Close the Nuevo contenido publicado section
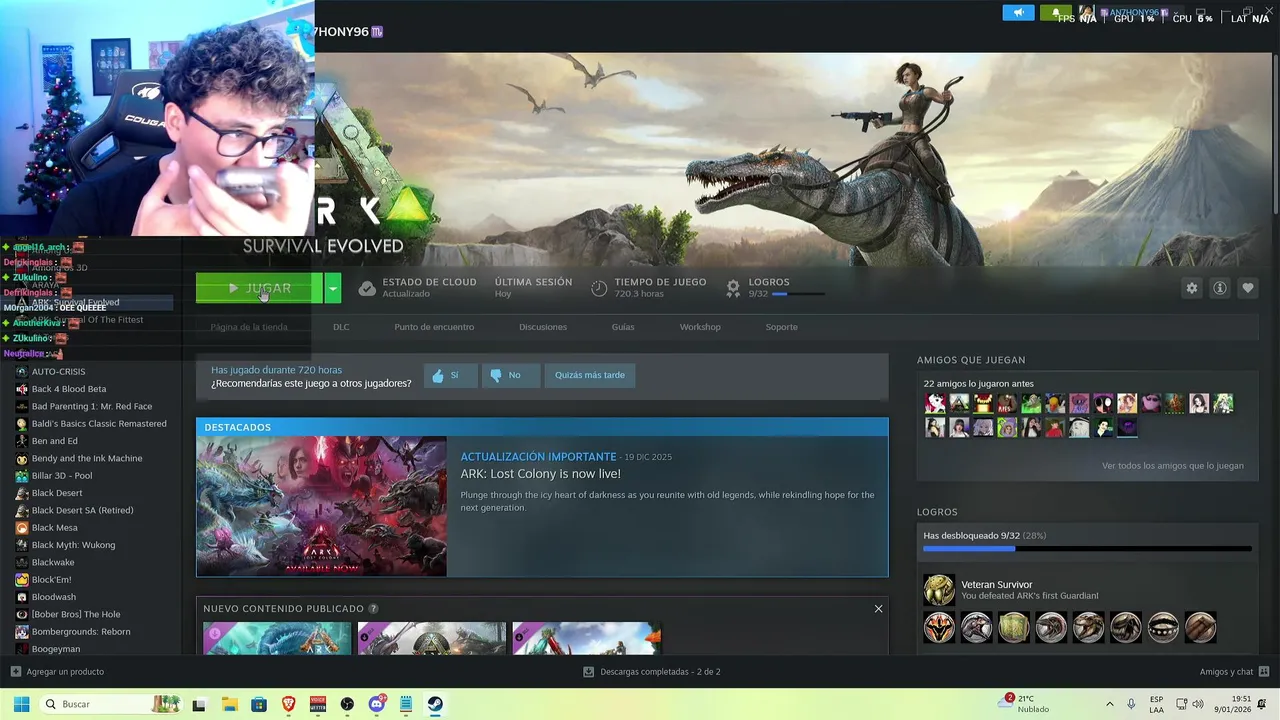This screenshot has height=720, width=1280. (x=878, y=609)
